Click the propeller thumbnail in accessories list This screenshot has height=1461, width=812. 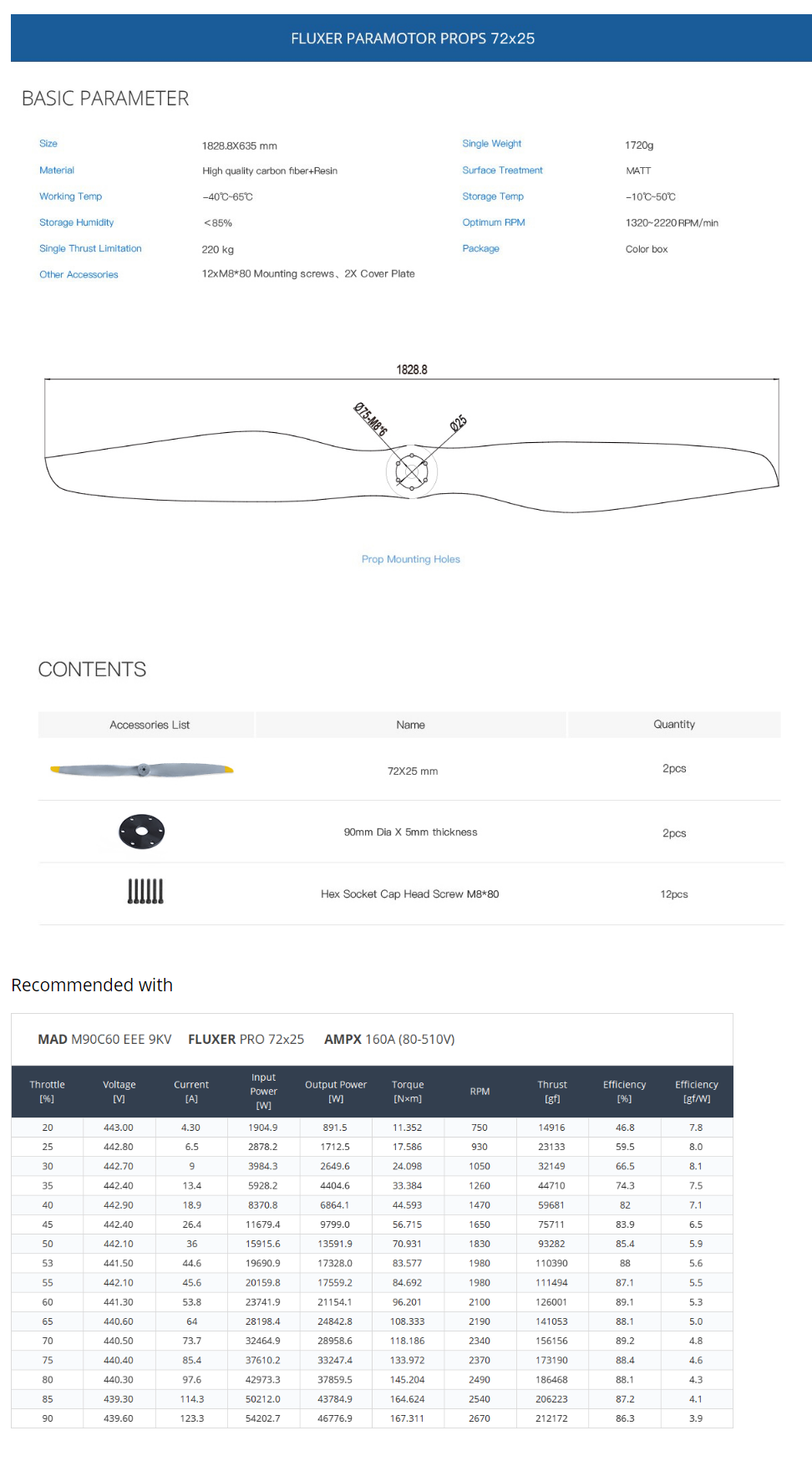pos(142,770)
